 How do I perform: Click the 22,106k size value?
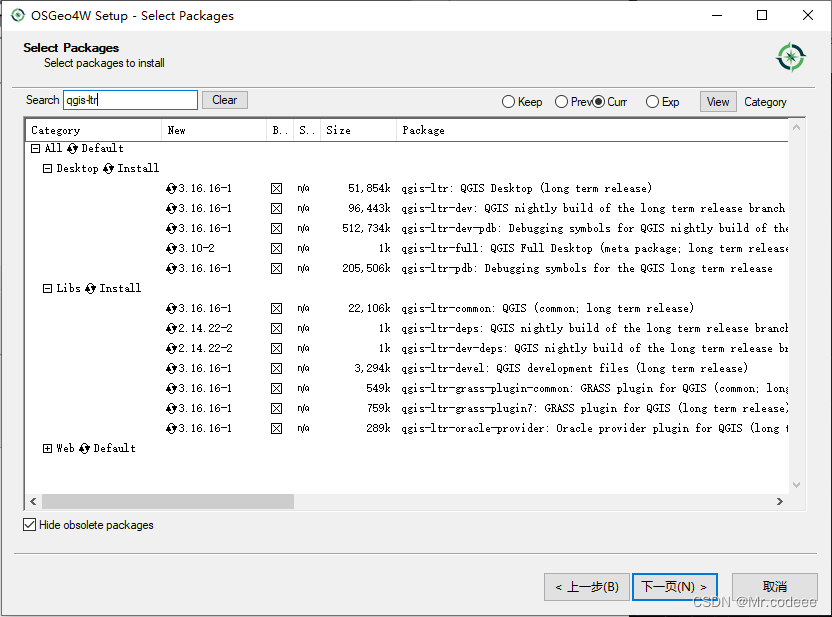369,308
